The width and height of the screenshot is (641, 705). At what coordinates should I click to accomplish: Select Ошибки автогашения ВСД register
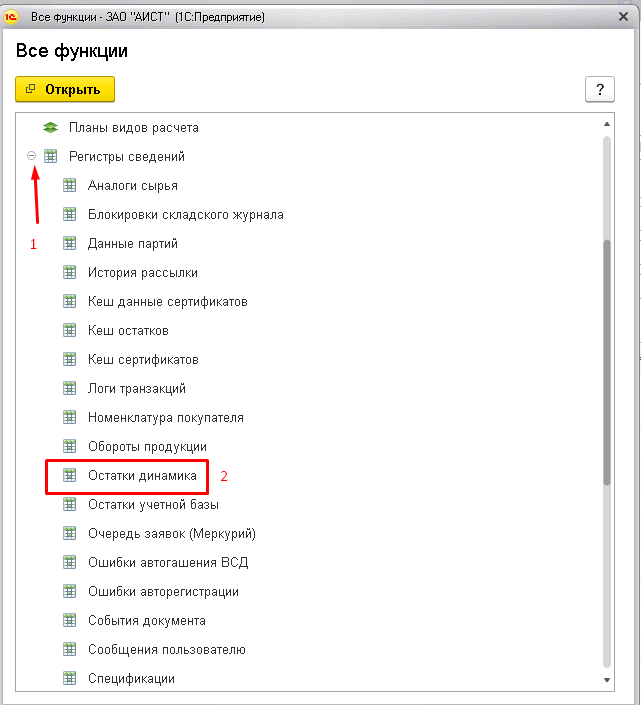pyautogui.click(x=168, y=562)
